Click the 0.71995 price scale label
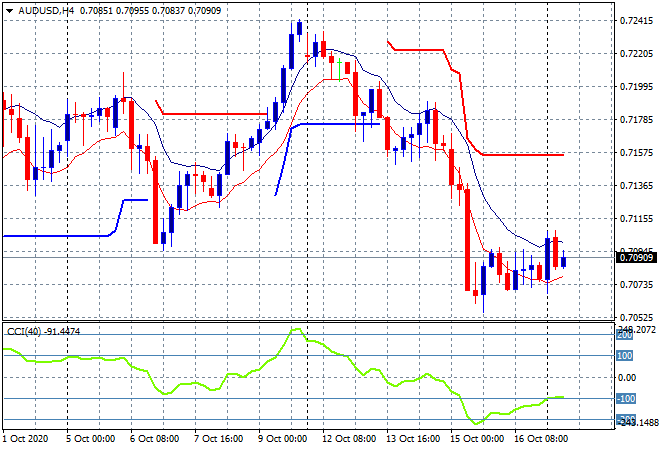Image resolution: width=660 pixels, height=450 pixels. 636,86
